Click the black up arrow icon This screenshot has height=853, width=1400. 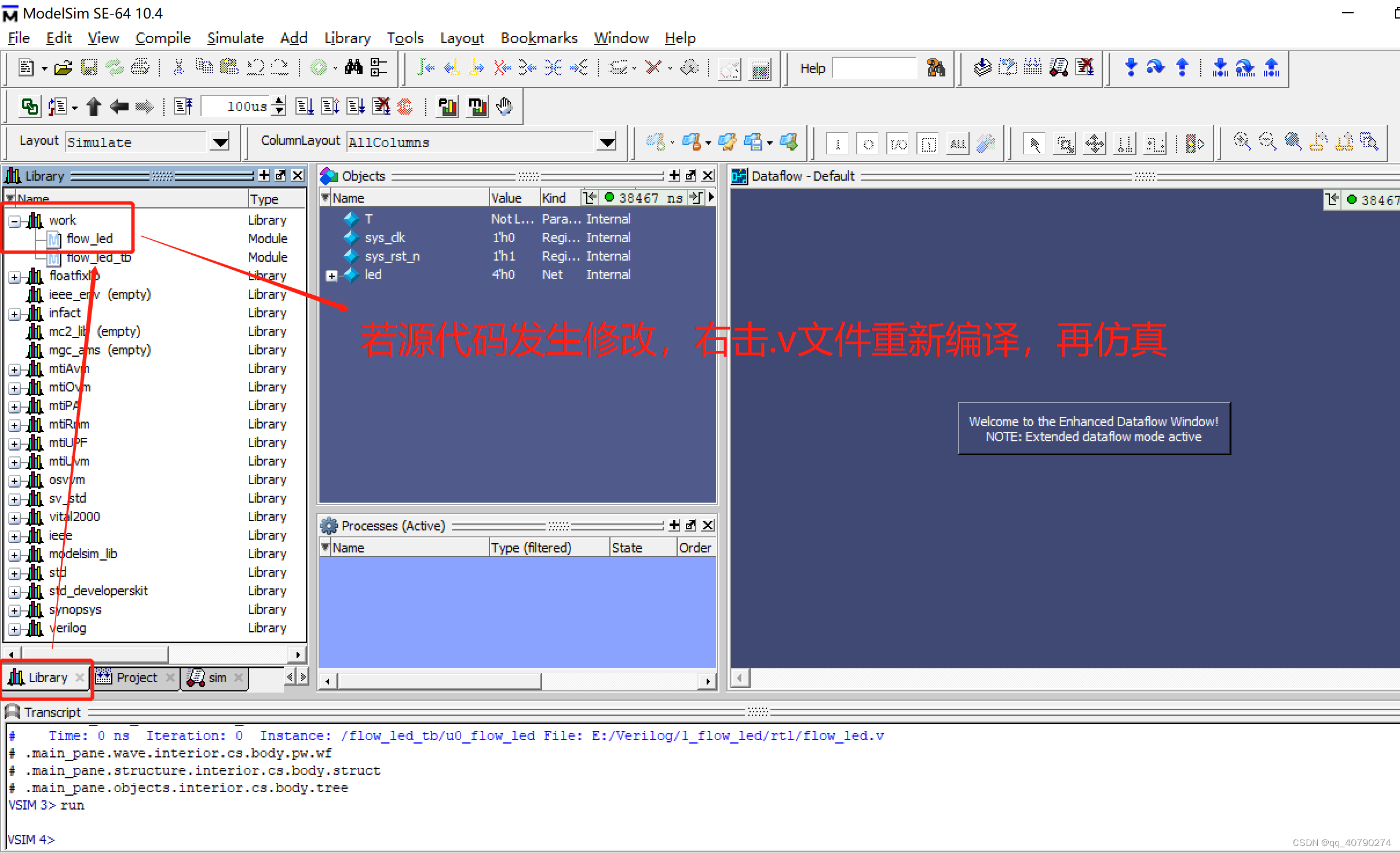pyautogui.click(x=94, y=107)
